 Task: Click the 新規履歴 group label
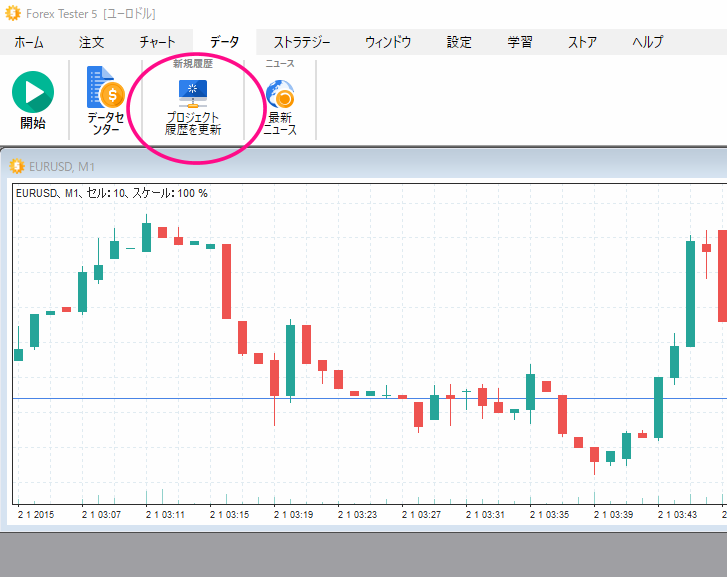point(193,64)
